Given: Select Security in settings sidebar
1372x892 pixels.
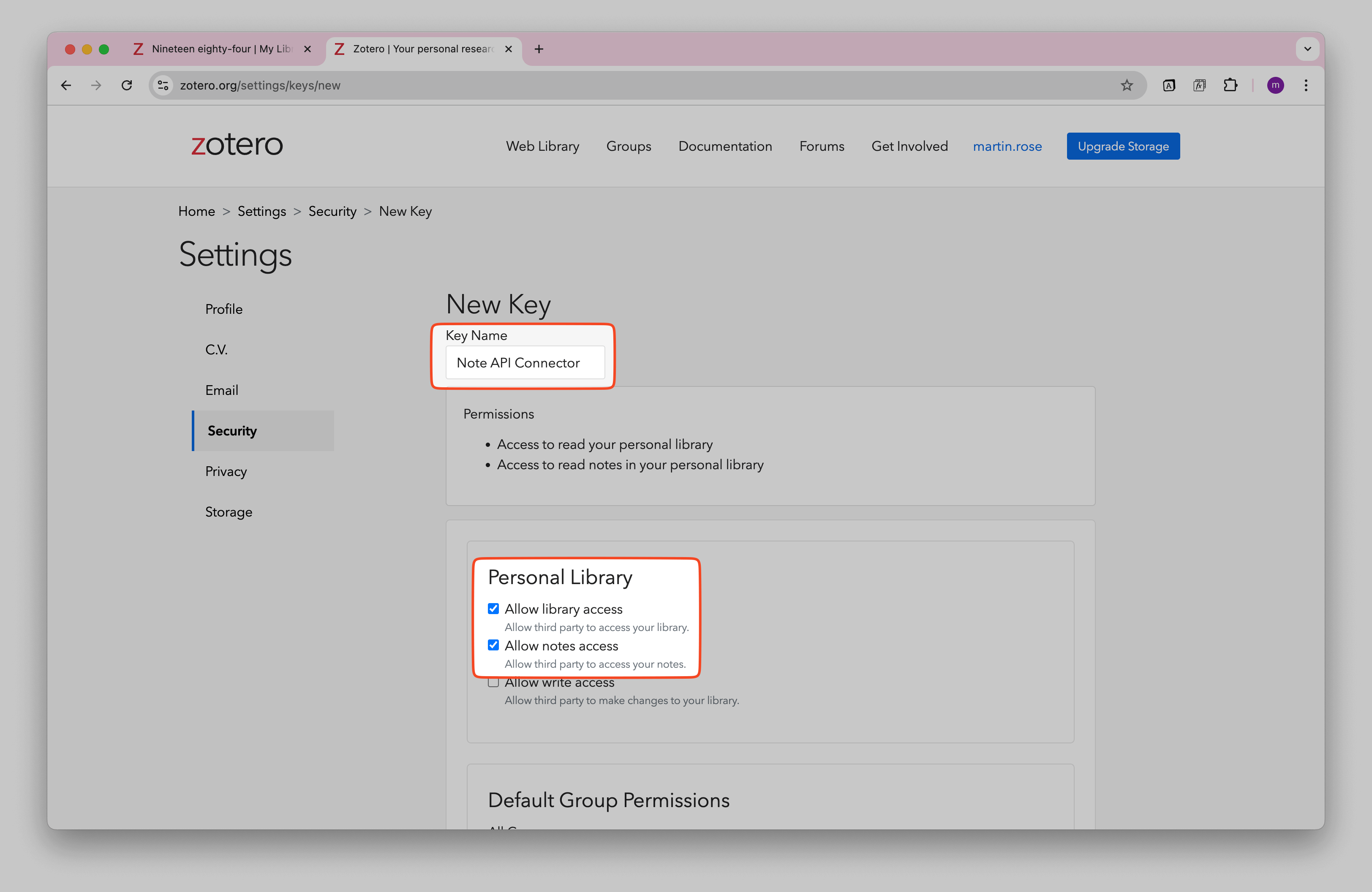Looking at the screenshot, I should pos(263,431).
